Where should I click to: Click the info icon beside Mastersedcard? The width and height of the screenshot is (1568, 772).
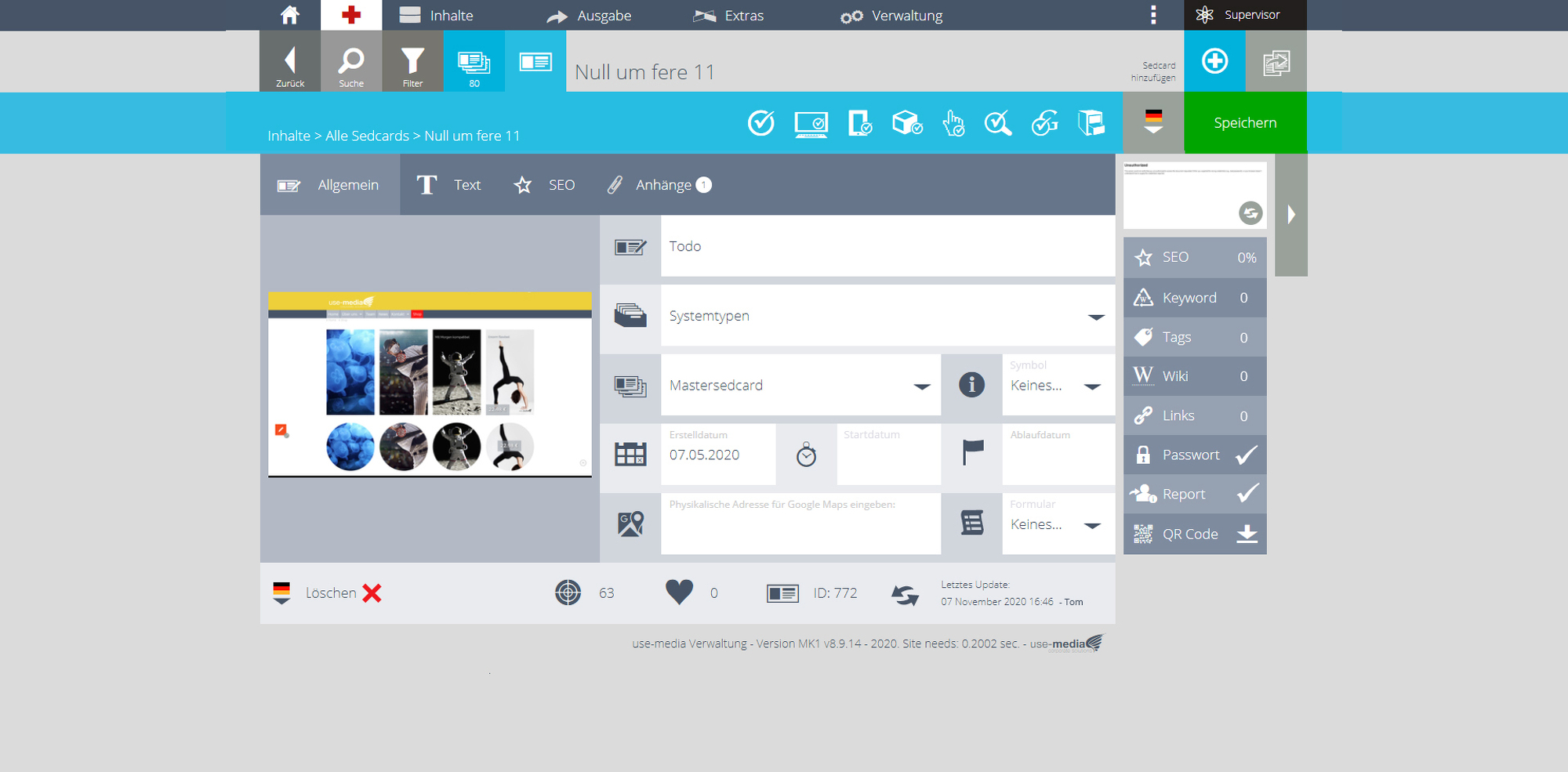click(x=971, y=385)
